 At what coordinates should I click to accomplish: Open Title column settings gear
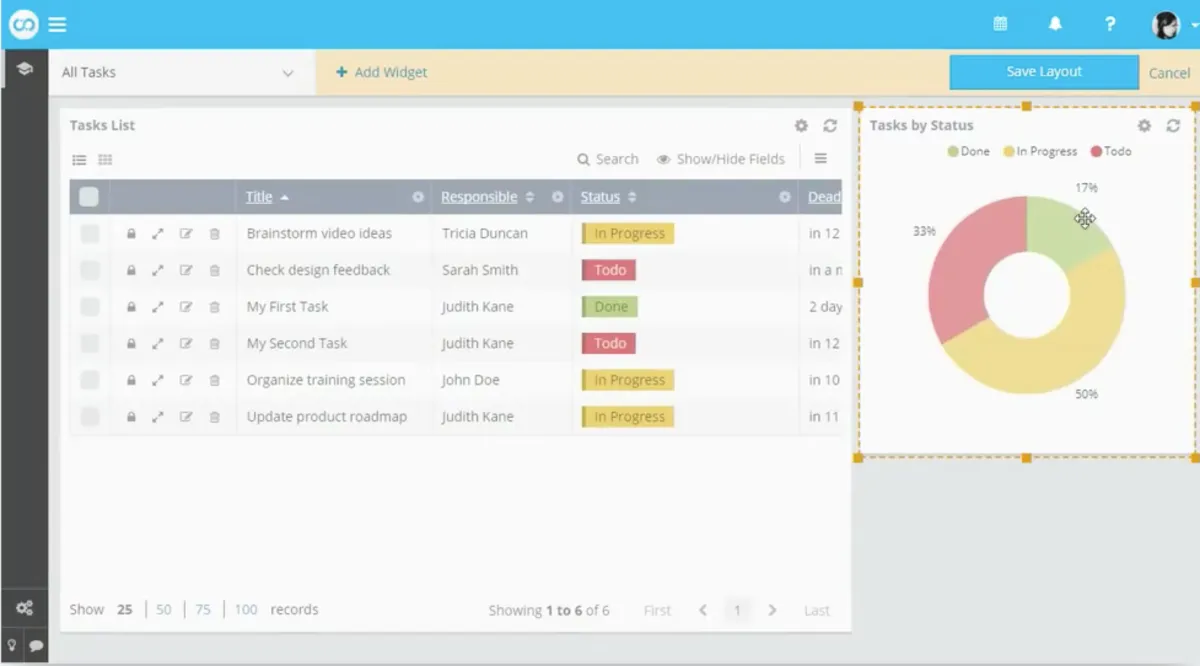click(x=418, y=197)
